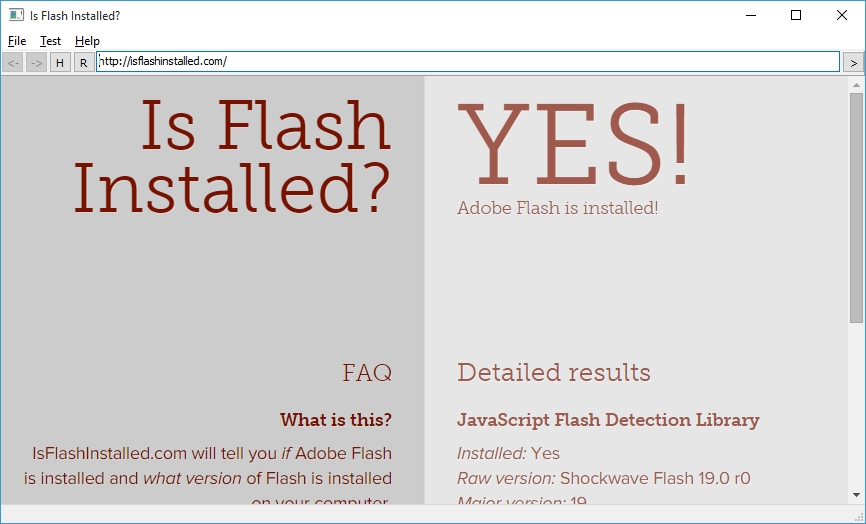Focus the URL address field
The height and width of the screenshot is (524, 866).
point(468,61)
